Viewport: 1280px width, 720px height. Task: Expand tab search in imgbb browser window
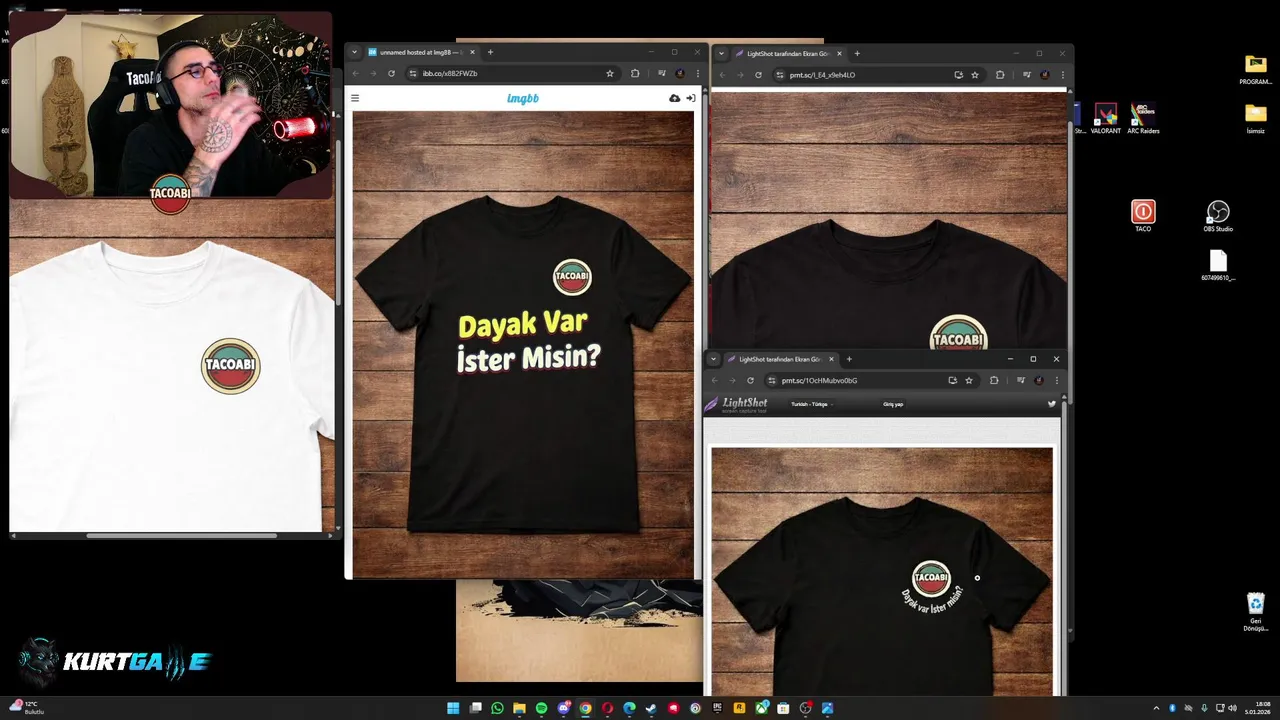click(354, 52)
